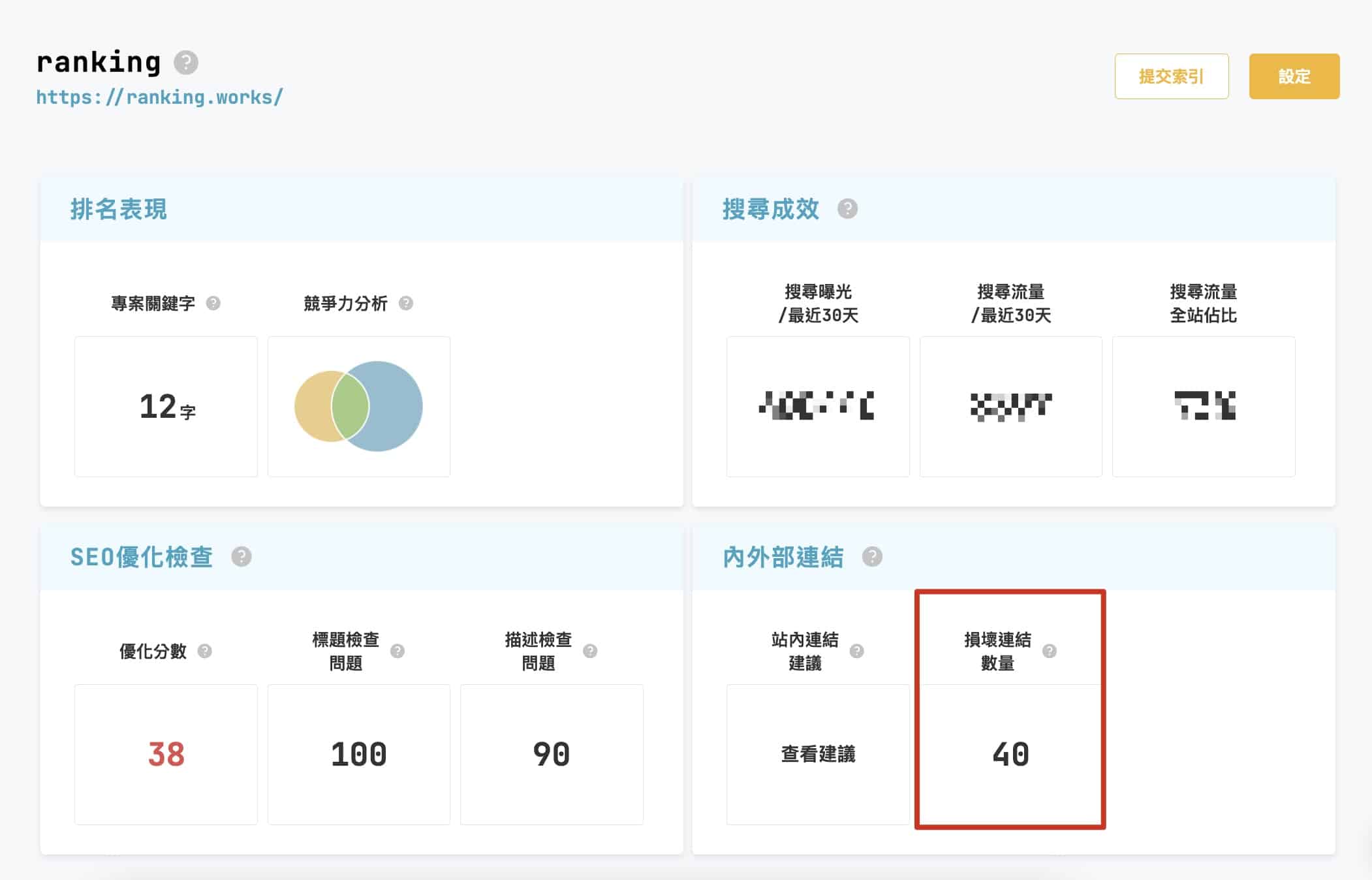Click help icon beside 競爭力分析 label
The image size is (1372, 880).
pyautogui.click(x=406, y=303)
